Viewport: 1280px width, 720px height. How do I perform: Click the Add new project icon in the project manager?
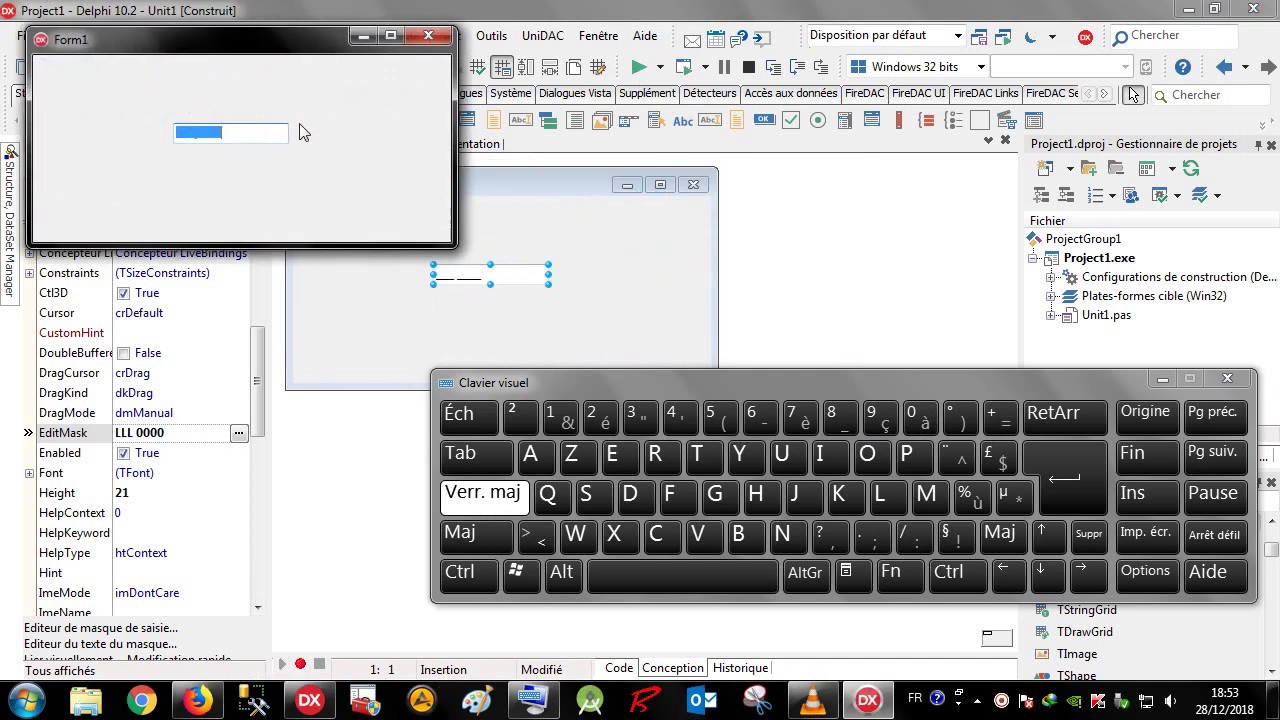[1045, 168]
